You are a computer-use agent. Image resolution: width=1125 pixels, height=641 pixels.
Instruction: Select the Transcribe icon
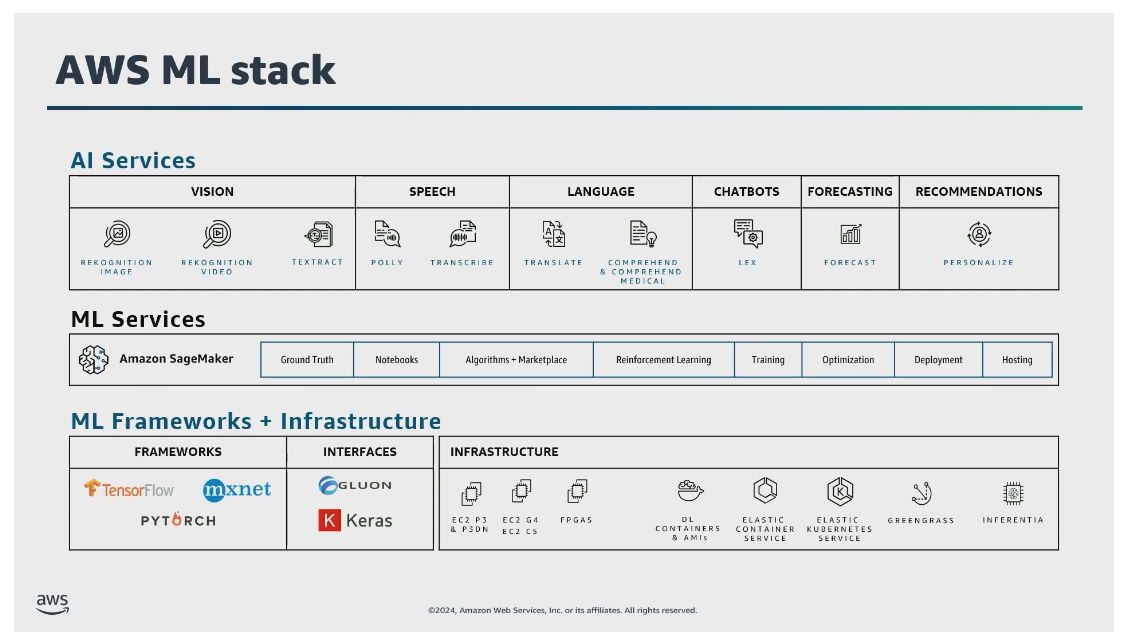[463, 234]
